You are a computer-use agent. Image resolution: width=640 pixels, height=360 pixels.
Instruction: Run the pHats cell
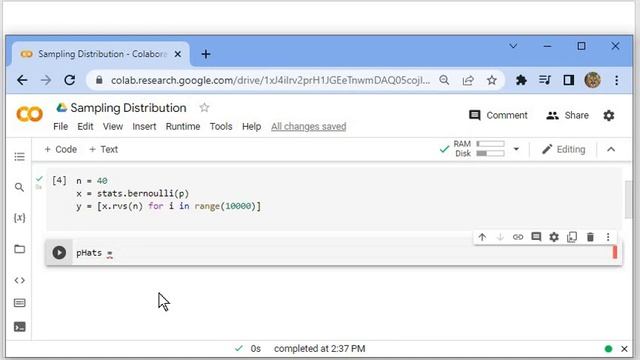pos(59,253)
